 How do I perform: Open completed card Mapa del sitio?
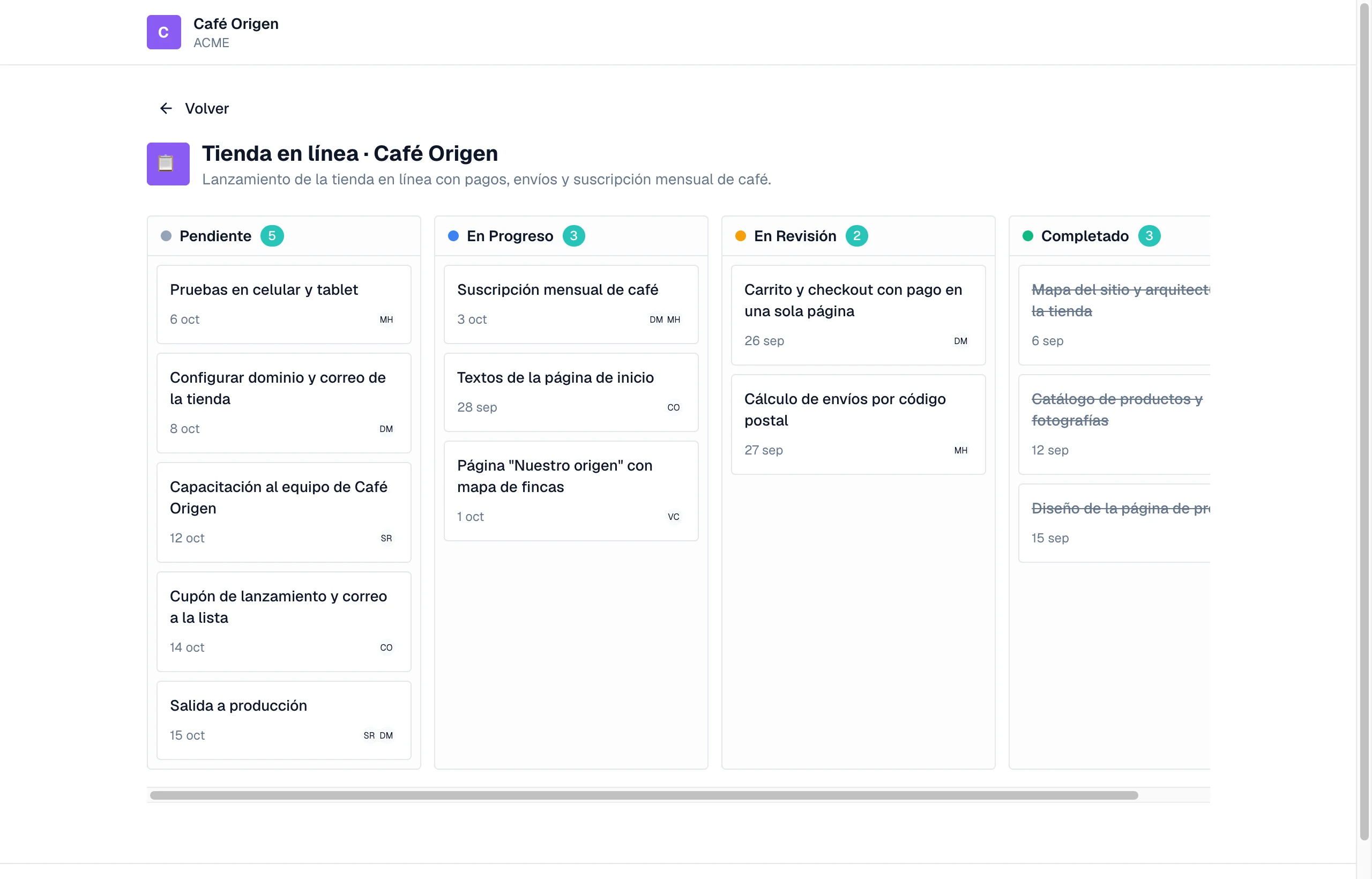1114,315
